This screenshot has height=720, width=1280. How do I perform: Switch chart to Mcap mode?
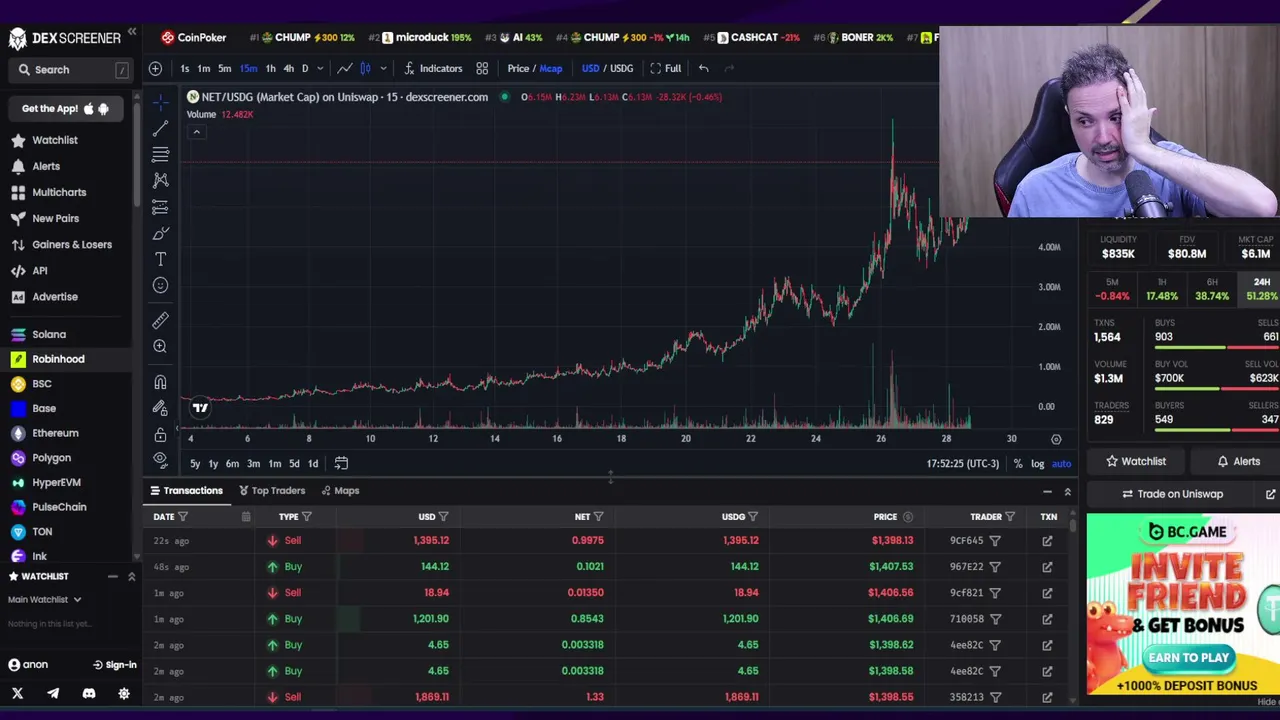tap(551, 68)
